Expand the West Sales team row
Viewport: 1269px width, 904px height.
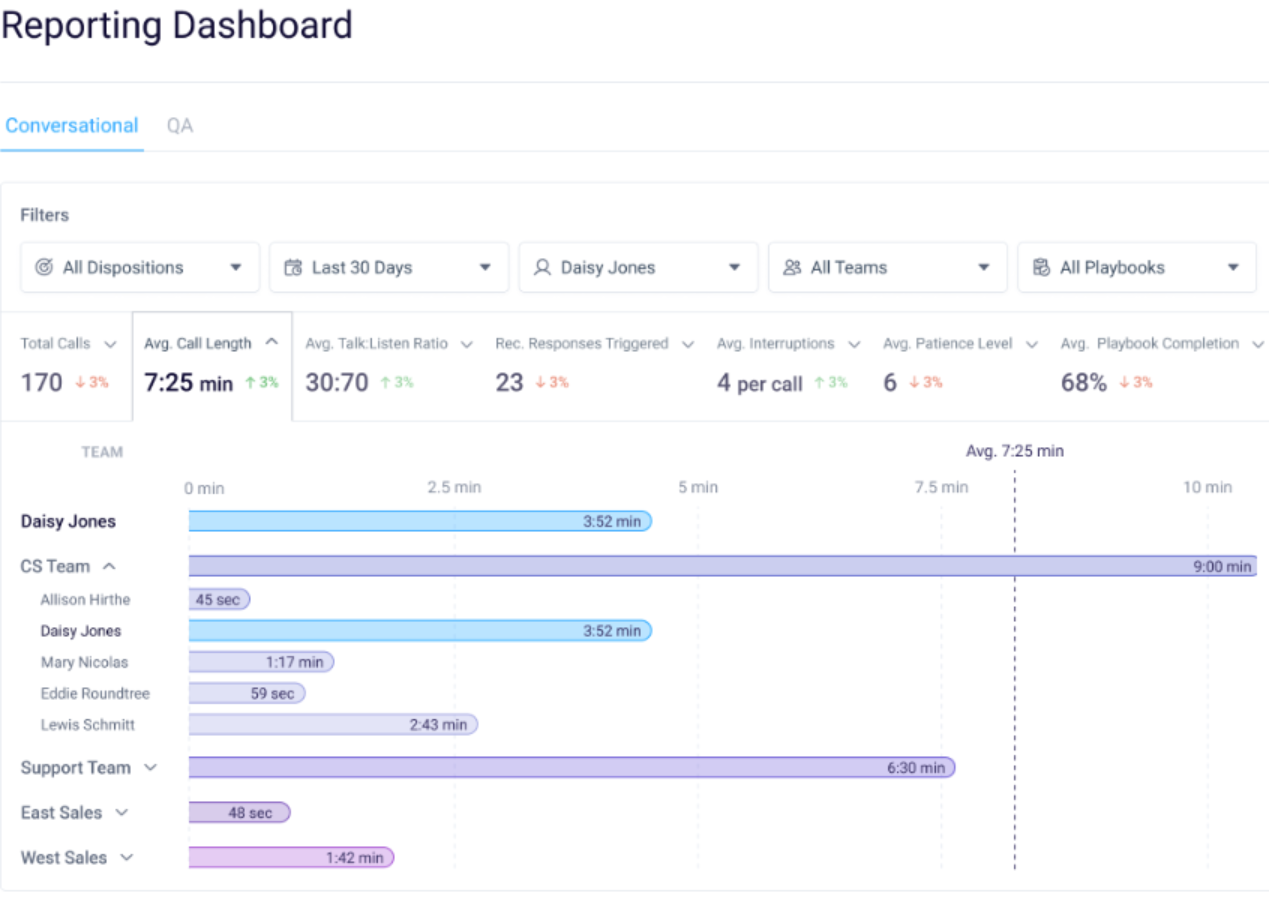124,857
